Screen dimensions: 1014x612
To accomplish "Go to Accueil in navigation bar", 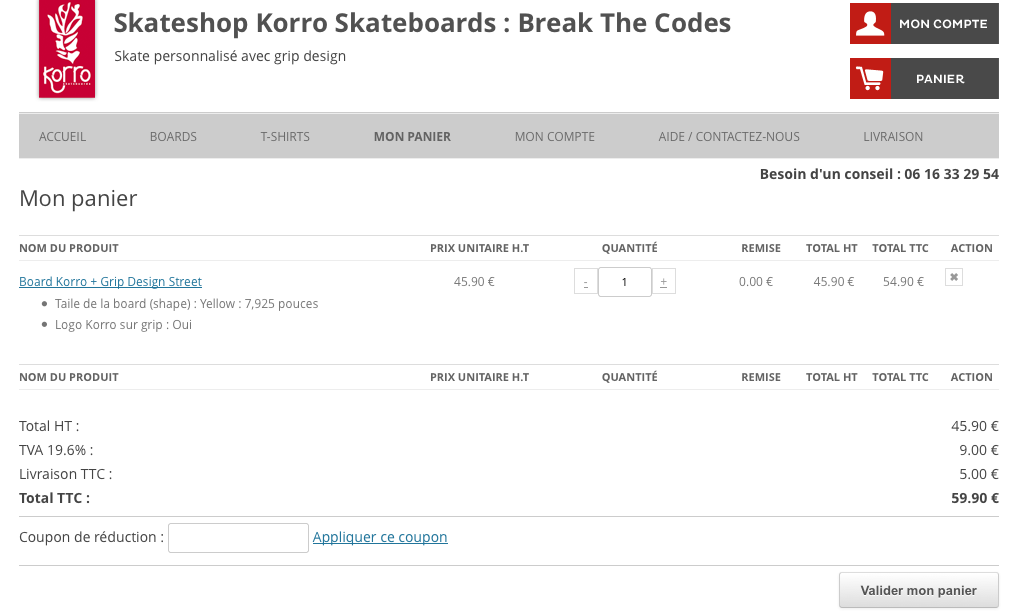I will (x=62, y=137).
